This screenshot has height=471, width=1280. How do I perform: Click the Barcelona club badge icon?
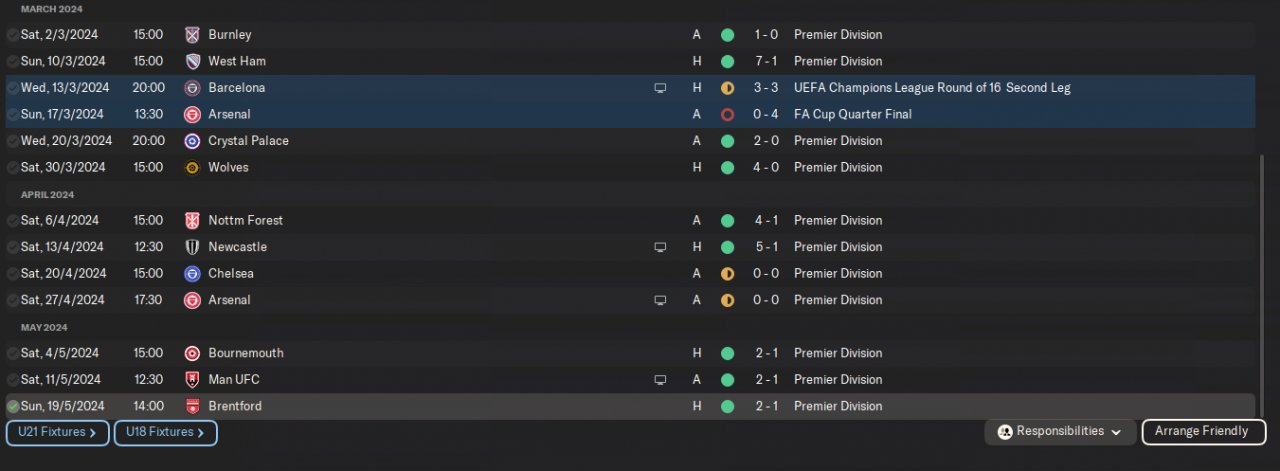193,88
